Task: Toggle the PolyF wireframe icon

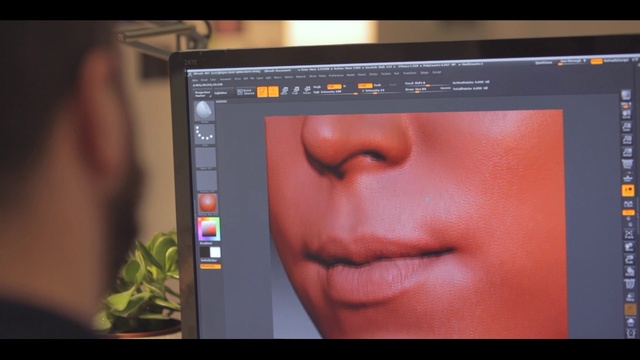Action: click(x=630, y=284)
